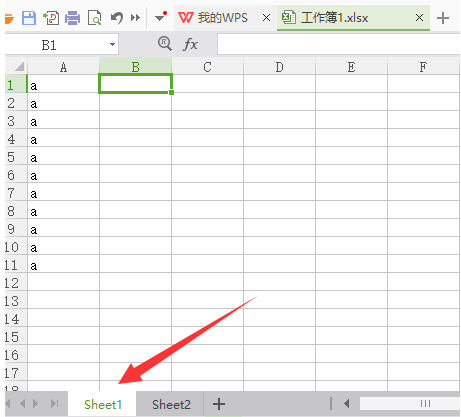Click cell A6 containing a
461x417 pixels.
pyautogui.click(x=63, y=175)
